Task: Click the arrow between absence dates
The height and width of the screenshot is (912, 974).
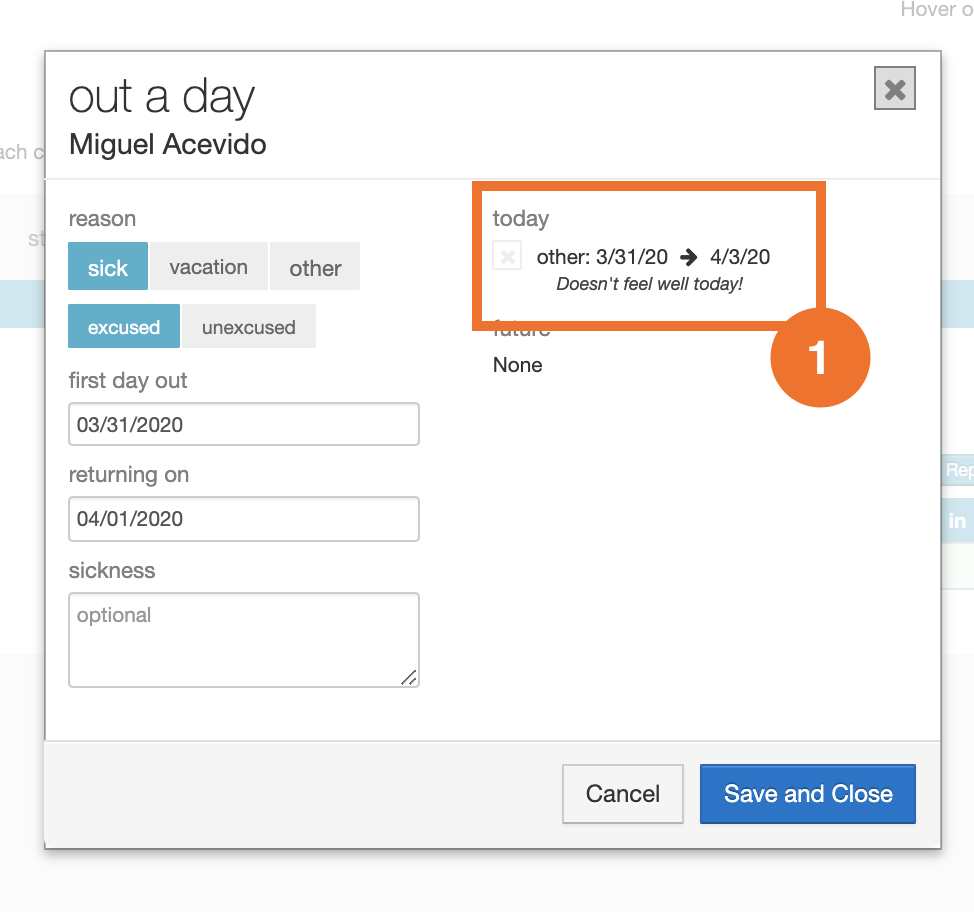Action: [688, 257]
